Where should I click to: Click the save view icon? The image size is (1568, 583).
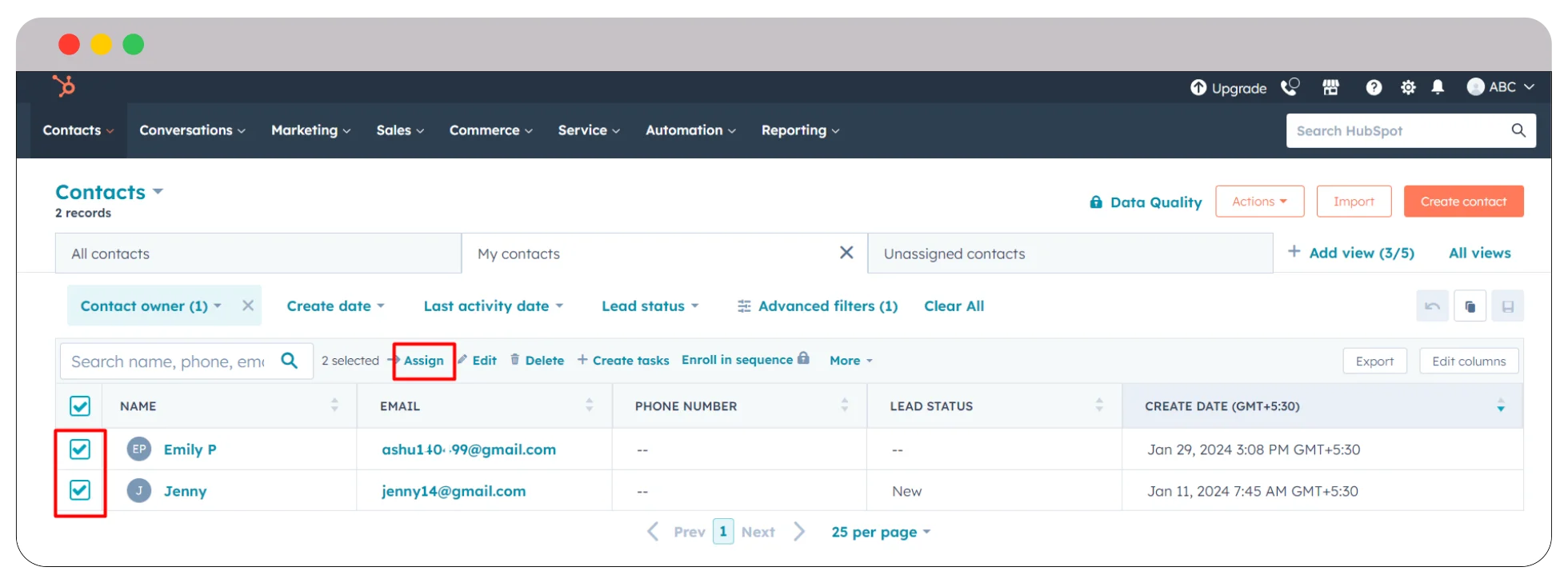pos(1508,306)
